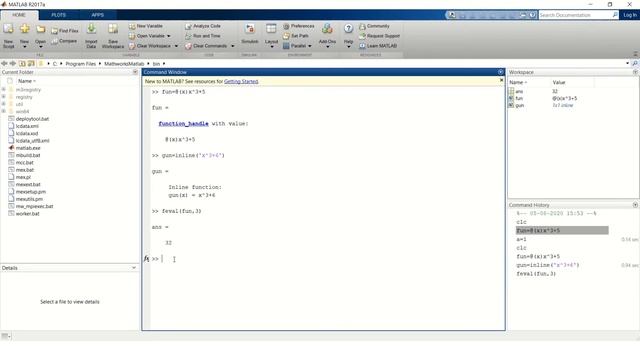Click New Variable button
Screen dimensions: 640x360
coord(146,26)
